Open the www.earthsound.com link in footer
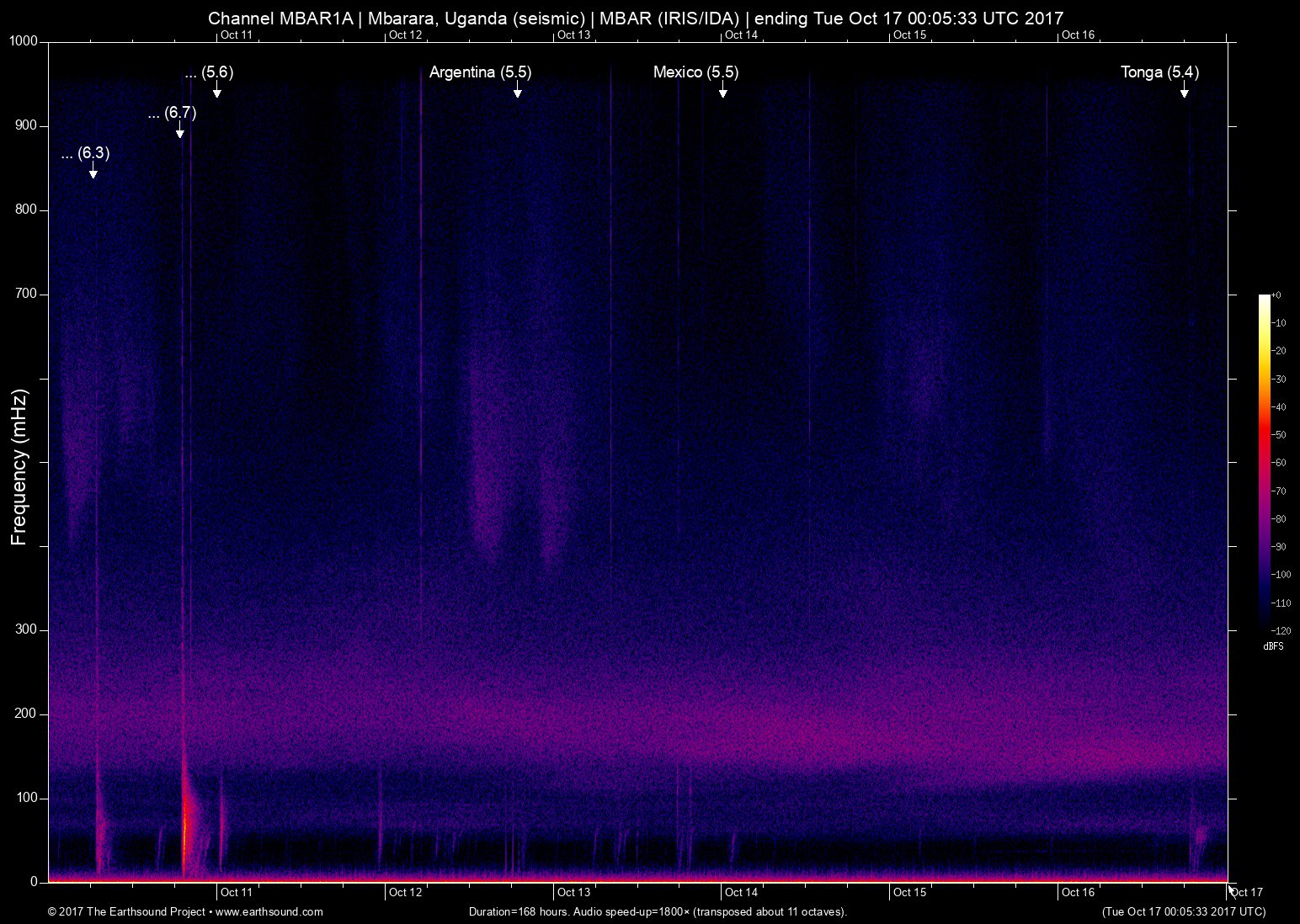Screen dimensions: 1300x924 pyautogui.click(x=269, y=911)
